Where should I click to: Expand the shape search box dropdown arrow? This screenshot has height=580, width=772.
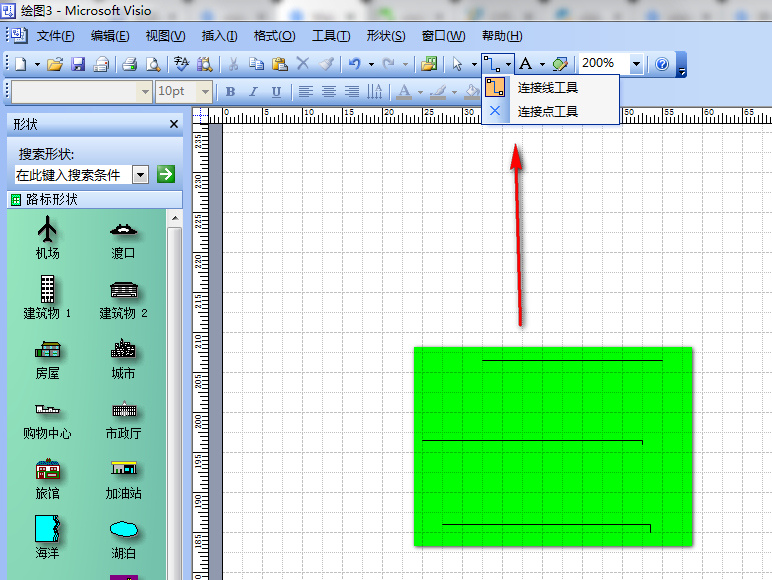(140, 174)
